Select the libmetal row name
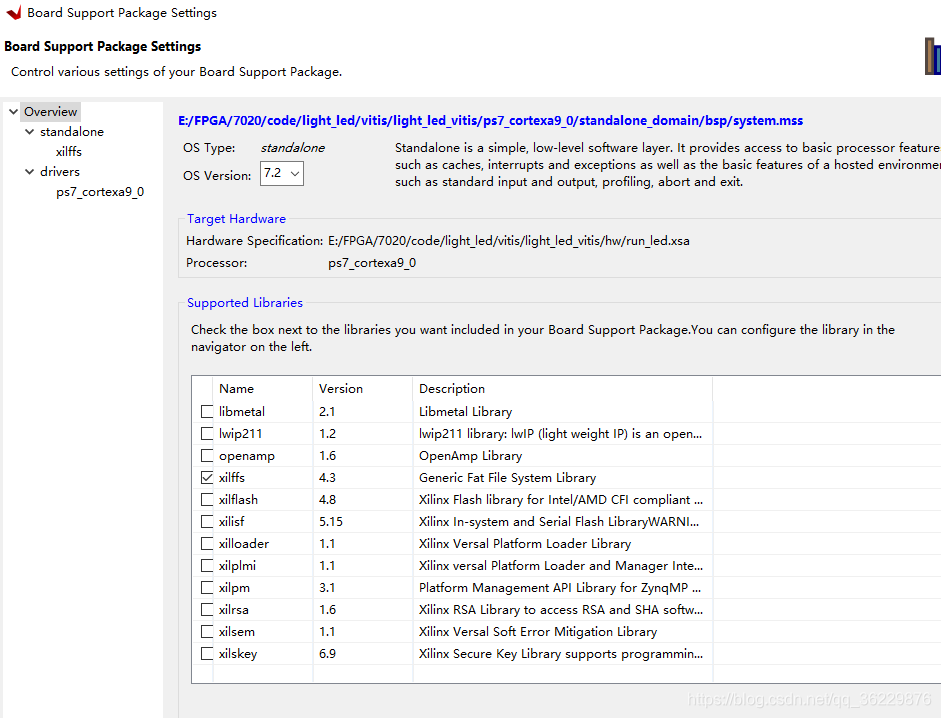Image resolution: width=941 pixels, height=718 pixels. [242, 412]
